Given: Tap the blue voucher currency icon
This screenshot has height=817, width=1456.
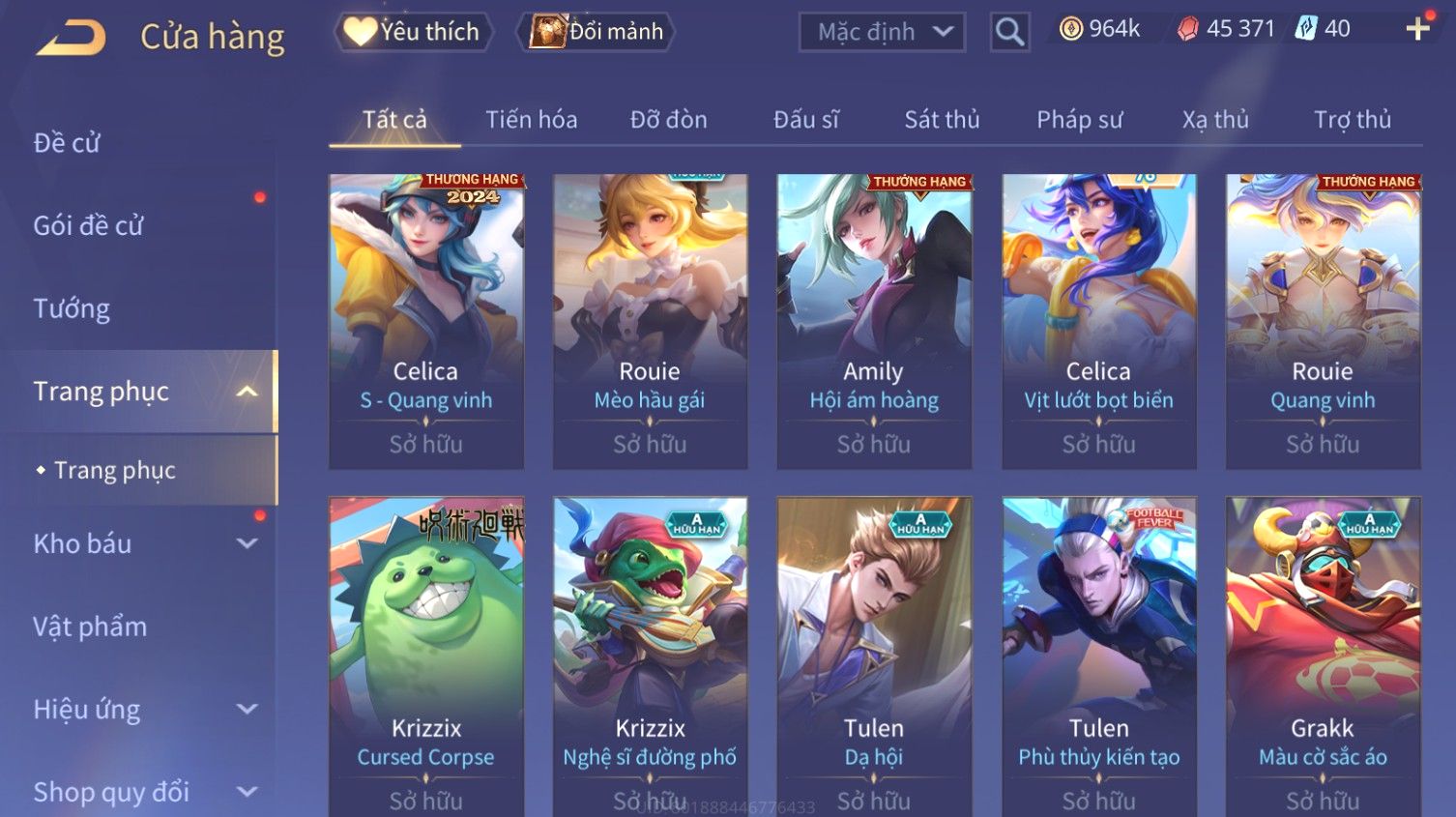Looking at the screenshot, I should click(x=1305, y=28).
